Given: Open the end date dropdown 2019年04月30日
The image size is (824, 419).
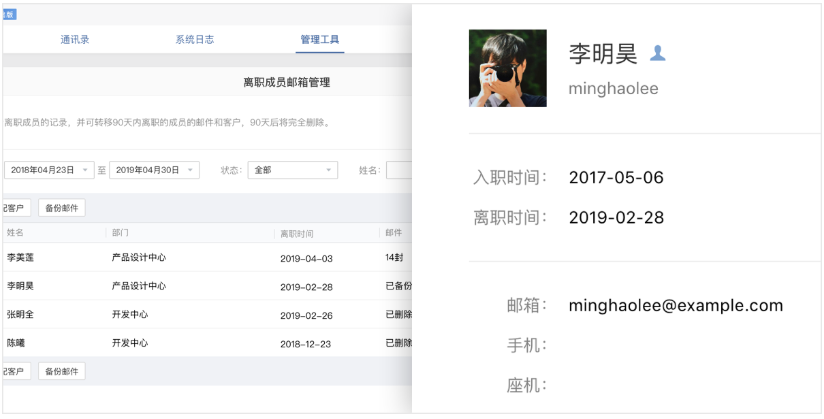Looking at the screenshot, I should coord(154,170).
